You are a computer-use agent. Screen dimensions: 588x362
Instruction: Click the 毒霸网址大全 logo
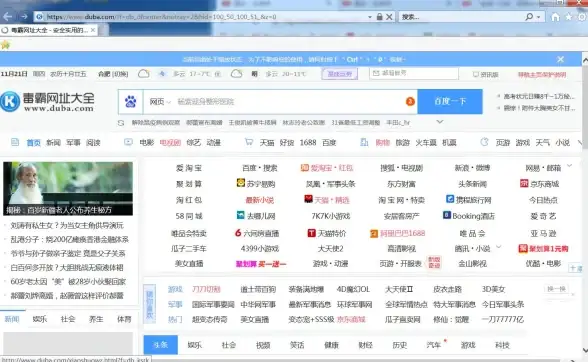coord(48,102)
